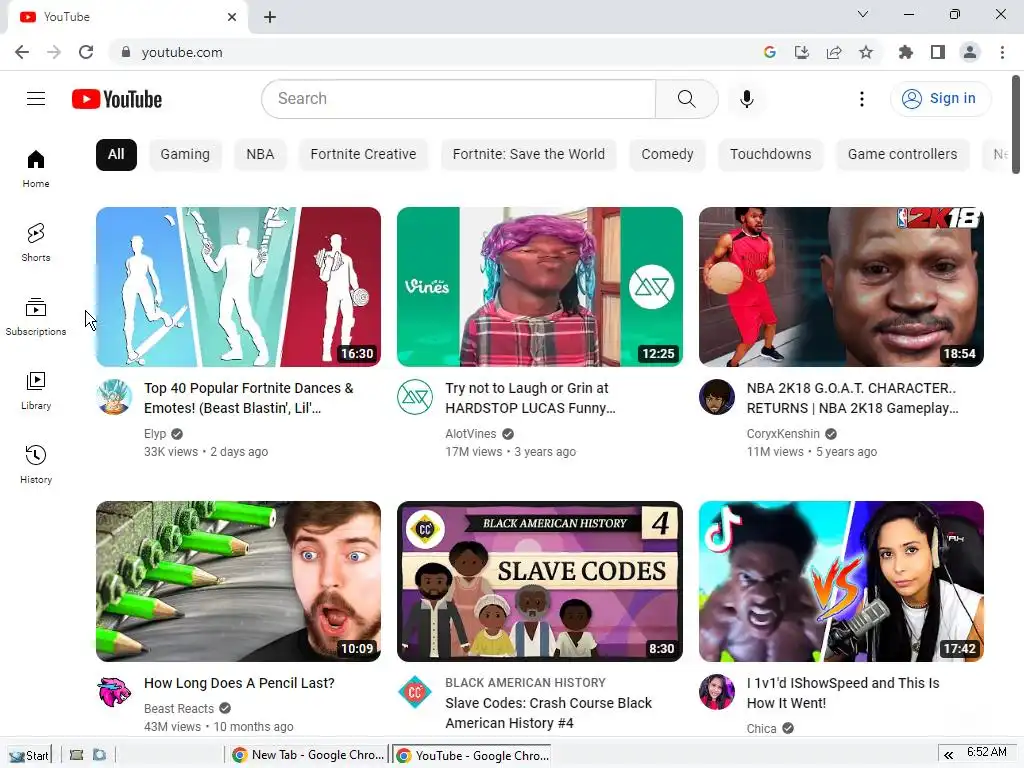This screenshot has width=1024, height=768.
Task: Open the YouTube hamburger guide menu
Action: coord(36,99)
